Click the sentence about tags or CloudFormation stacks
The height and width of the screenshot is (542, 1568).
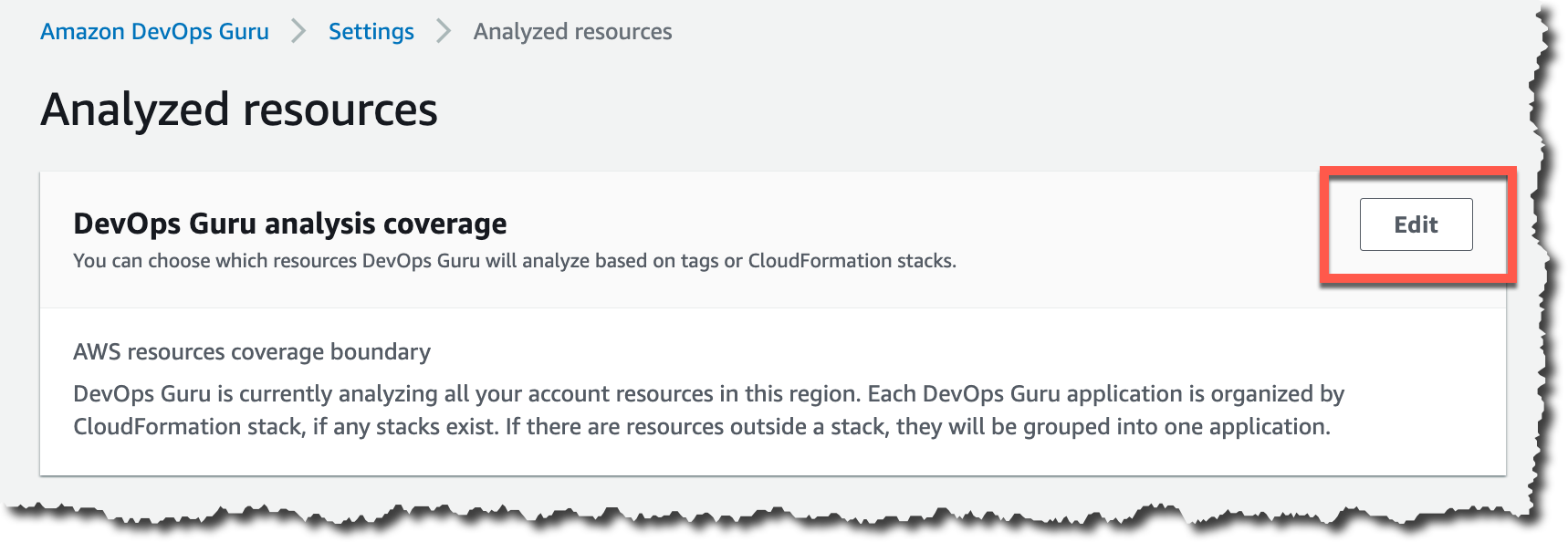515,261
